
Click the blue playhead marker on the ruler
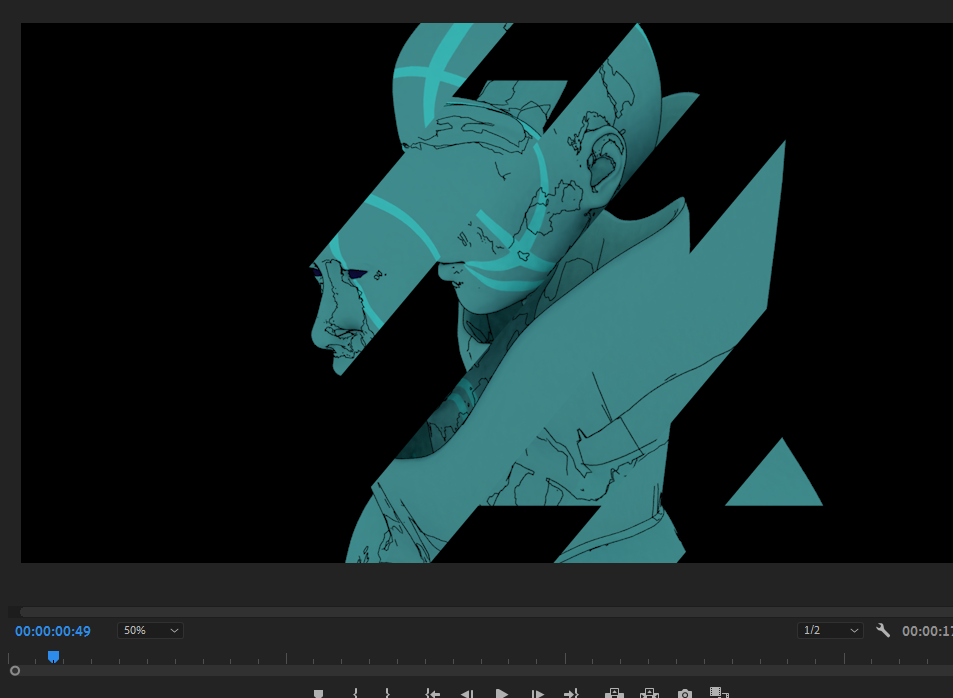click(x=53, y=657)
